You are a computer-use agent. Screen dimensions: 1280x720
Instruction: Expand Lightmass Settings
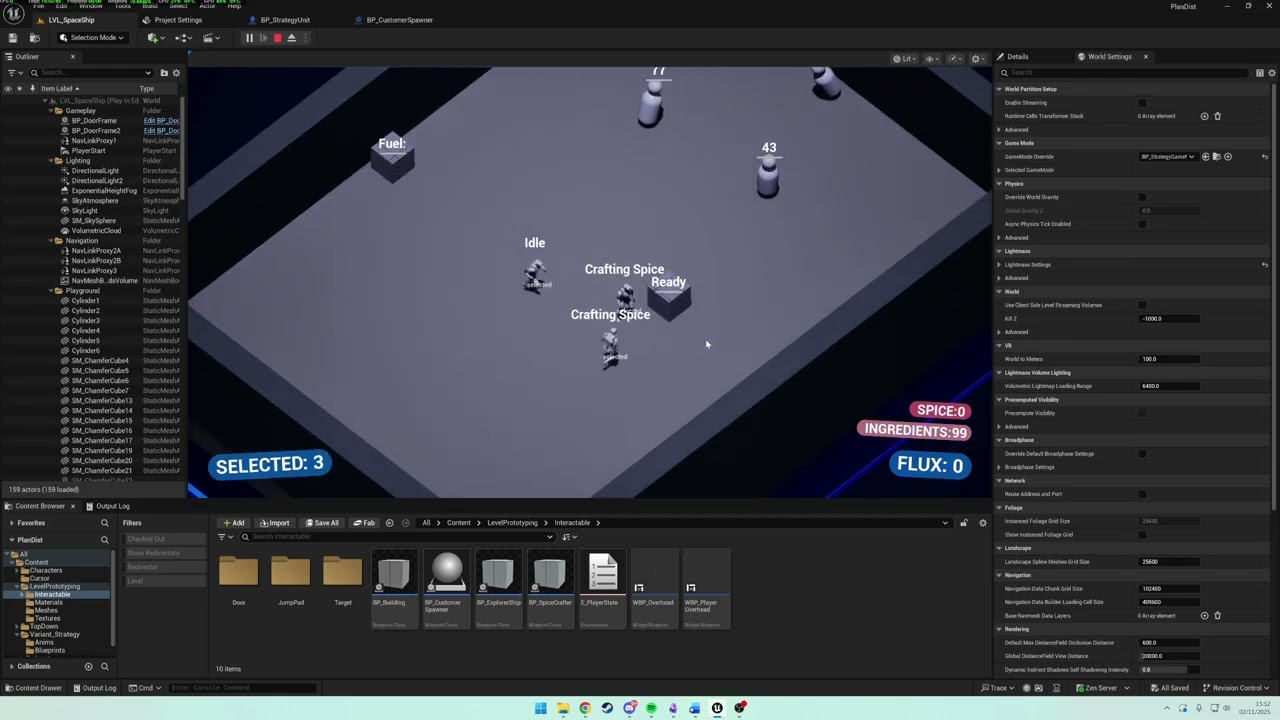[999, 265]
